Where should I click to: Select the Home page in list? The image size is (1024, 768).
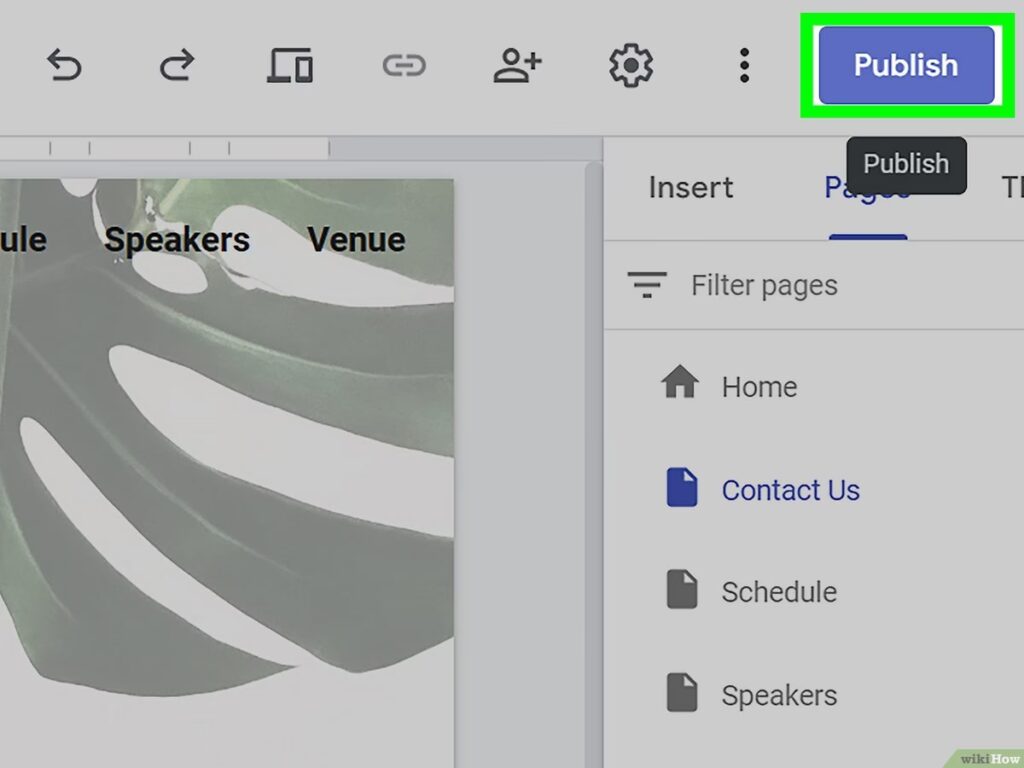pos(758,387)
